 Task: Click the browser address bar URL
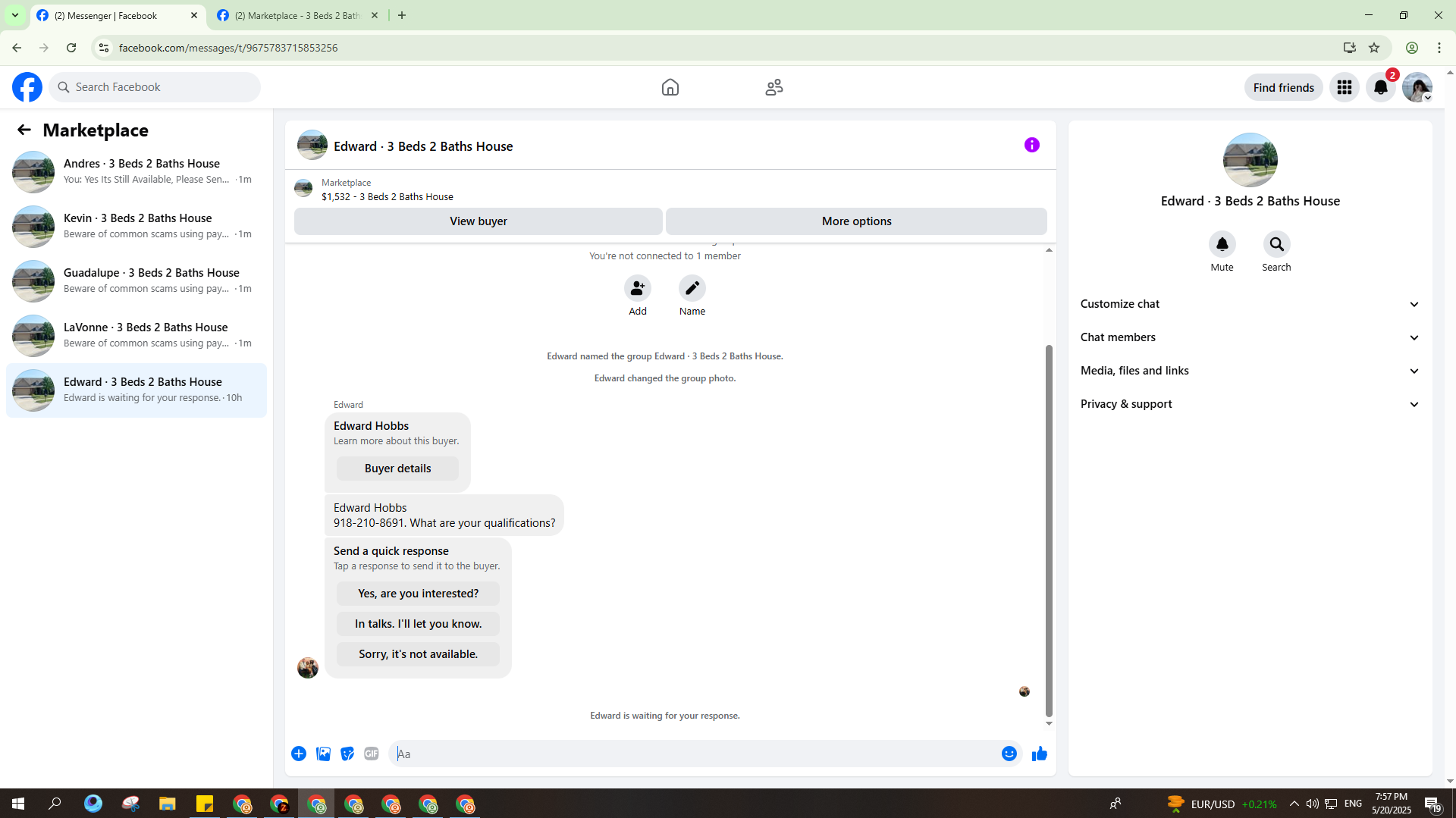pos(227,48)
